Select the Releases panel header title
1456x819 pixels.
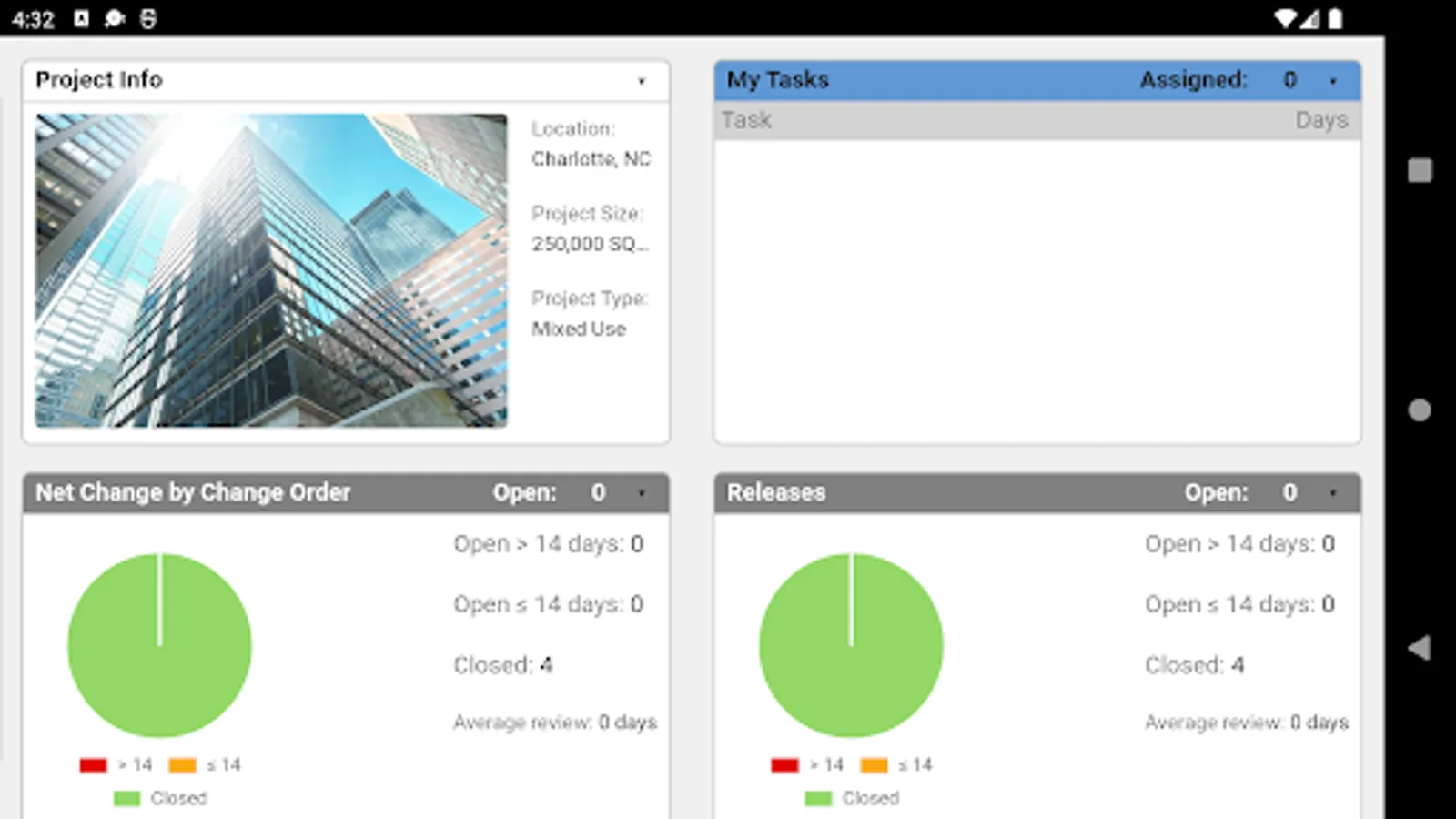(x=776, y=492)
